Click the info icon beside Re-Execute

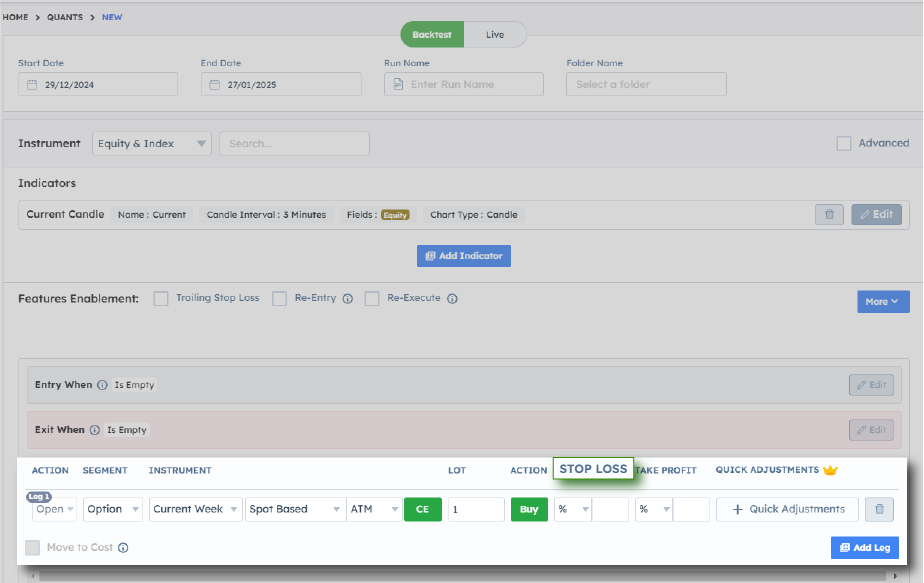(x=452, y=299)
